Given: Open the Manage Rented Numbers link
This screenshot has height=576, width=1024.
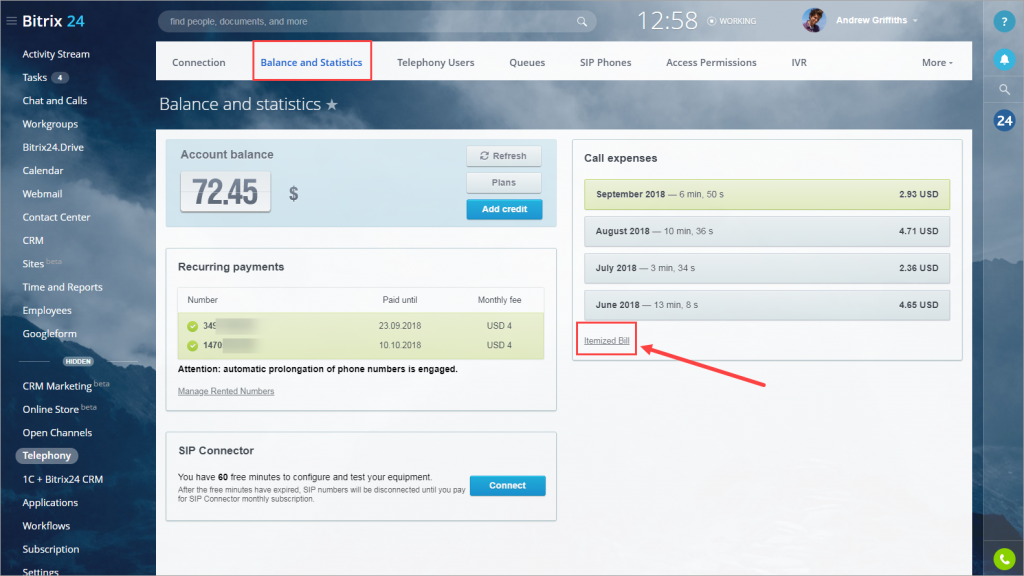Looking at the screenshot, I should tap(226, 391).
